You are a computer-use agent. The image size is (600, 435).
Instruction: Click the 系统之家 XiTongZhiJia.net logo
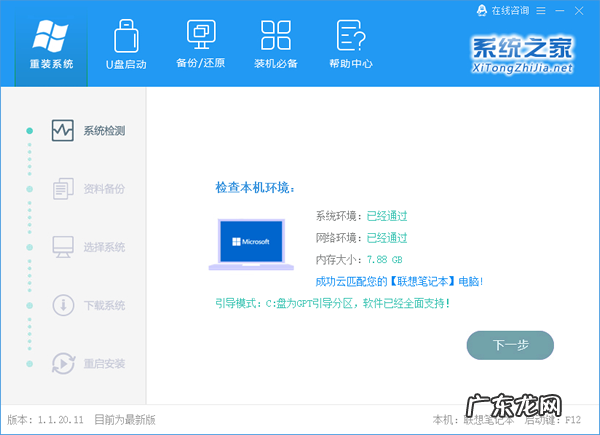tap(522, 55)
